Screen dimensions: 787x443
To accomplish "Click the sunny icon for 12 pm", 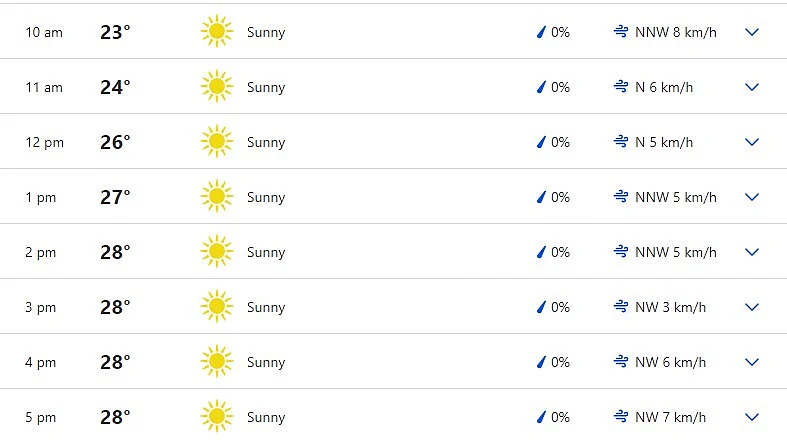I will [x=216, y=142].
